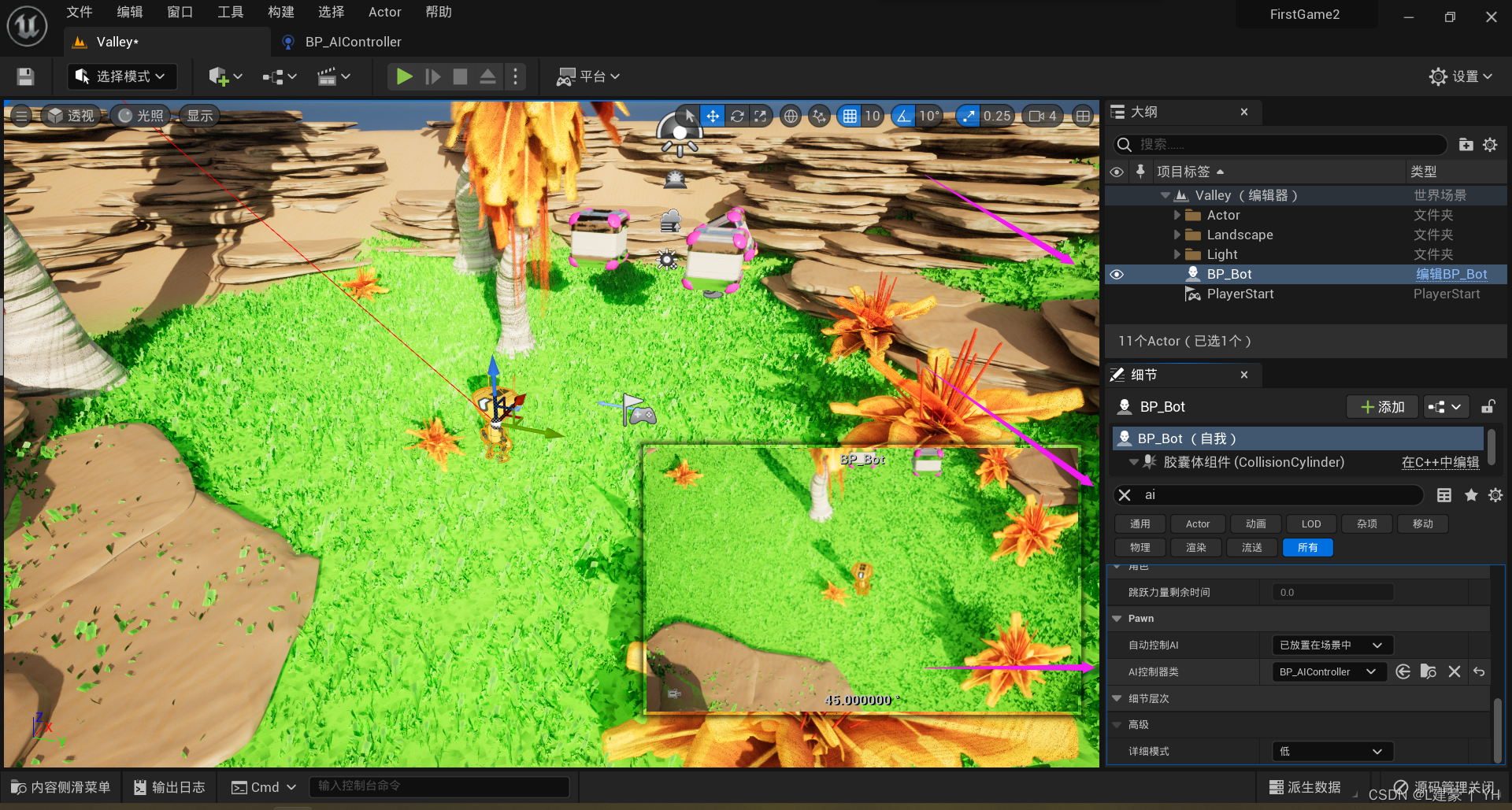Open 在C++中编辑 link
The height and width of the screenshot is (810, 1512).
coord(1440,462)
